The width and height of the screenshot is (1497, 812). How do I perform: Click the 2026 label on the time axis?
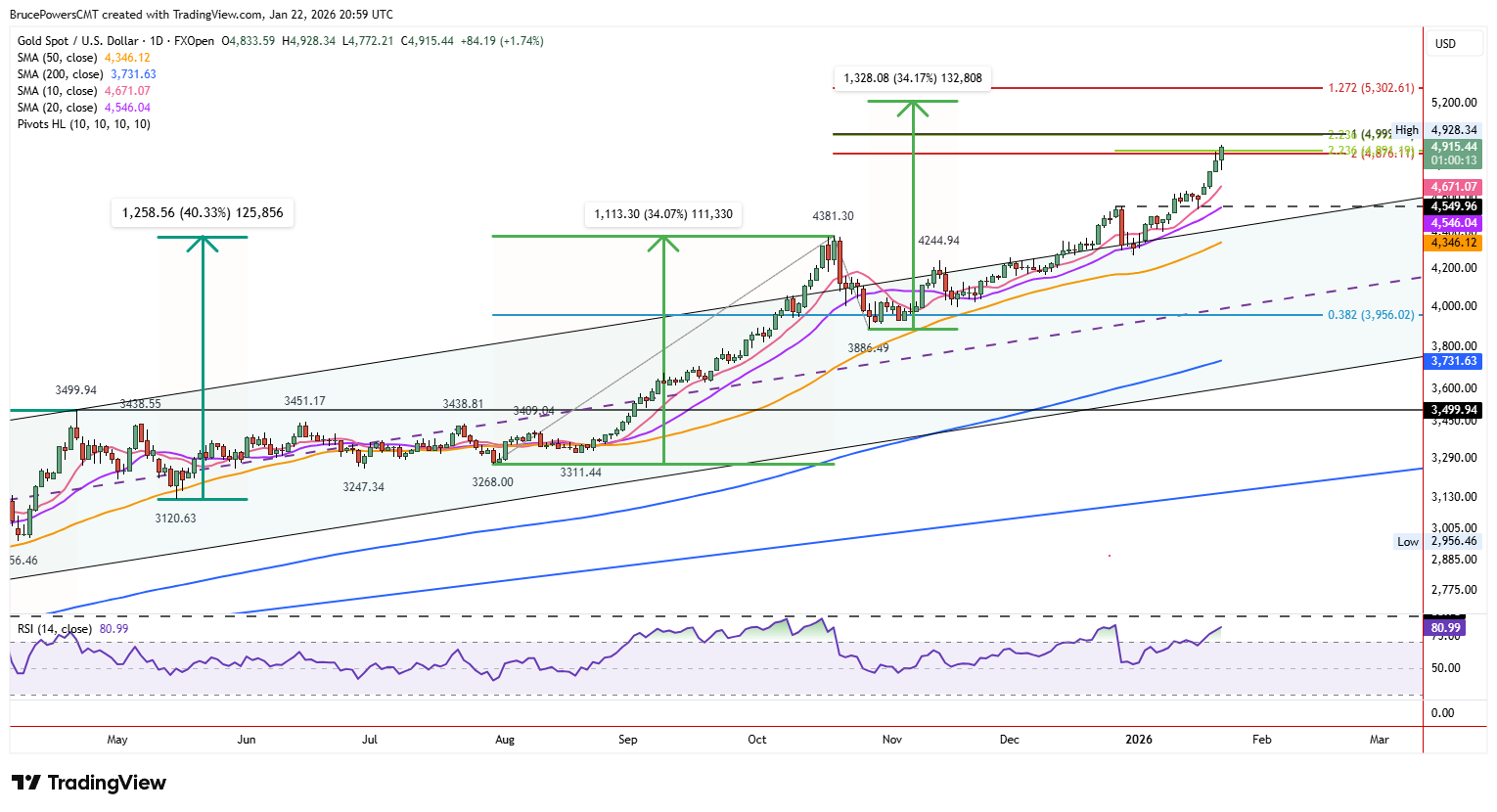[1138, 741]
